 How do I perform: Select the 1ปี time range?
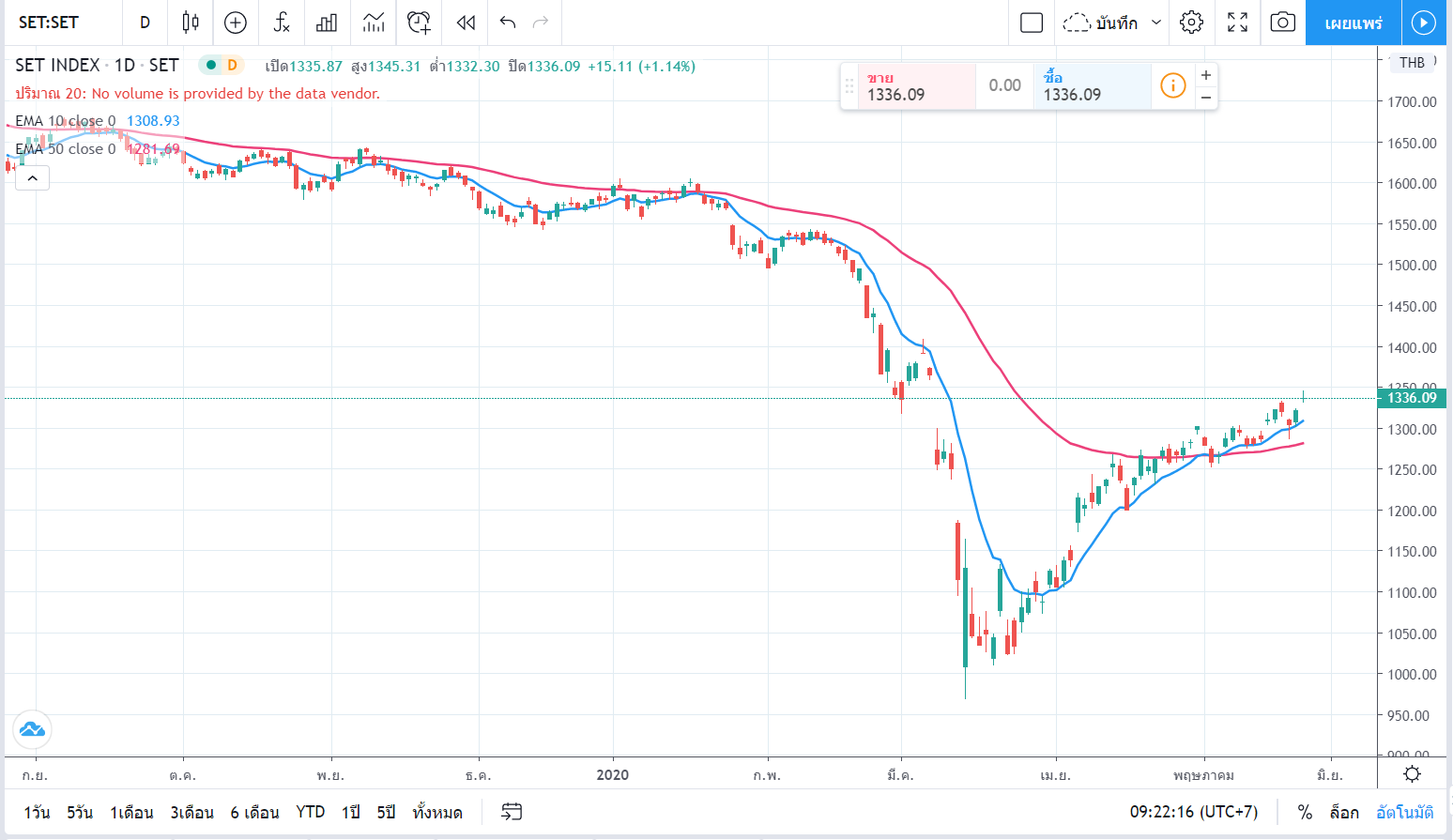(351, 812)
